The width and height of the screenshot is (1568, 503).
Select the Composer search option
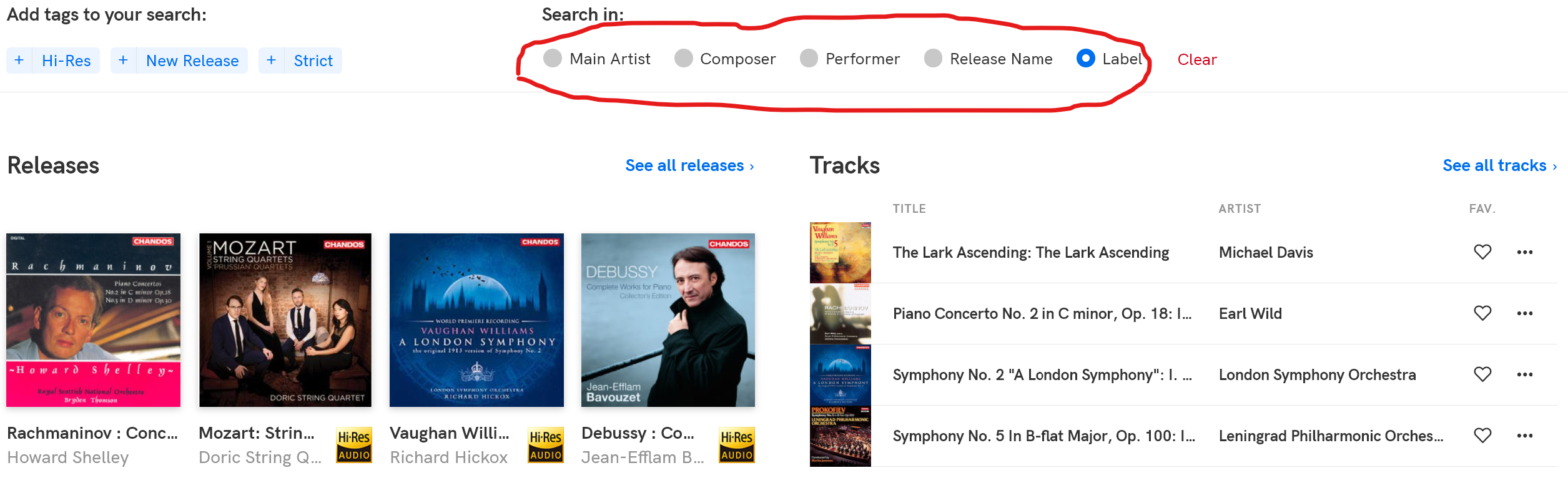(x=684, y=59)
